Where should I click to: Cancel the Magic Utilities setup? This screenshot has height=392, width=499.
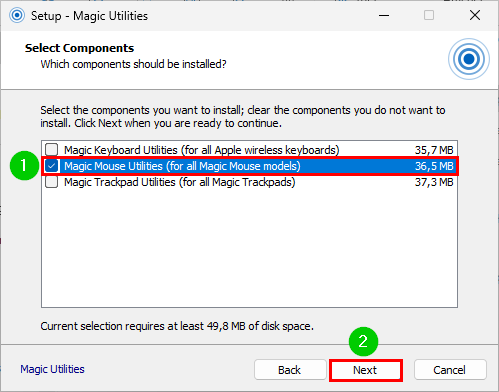[450, 370]
